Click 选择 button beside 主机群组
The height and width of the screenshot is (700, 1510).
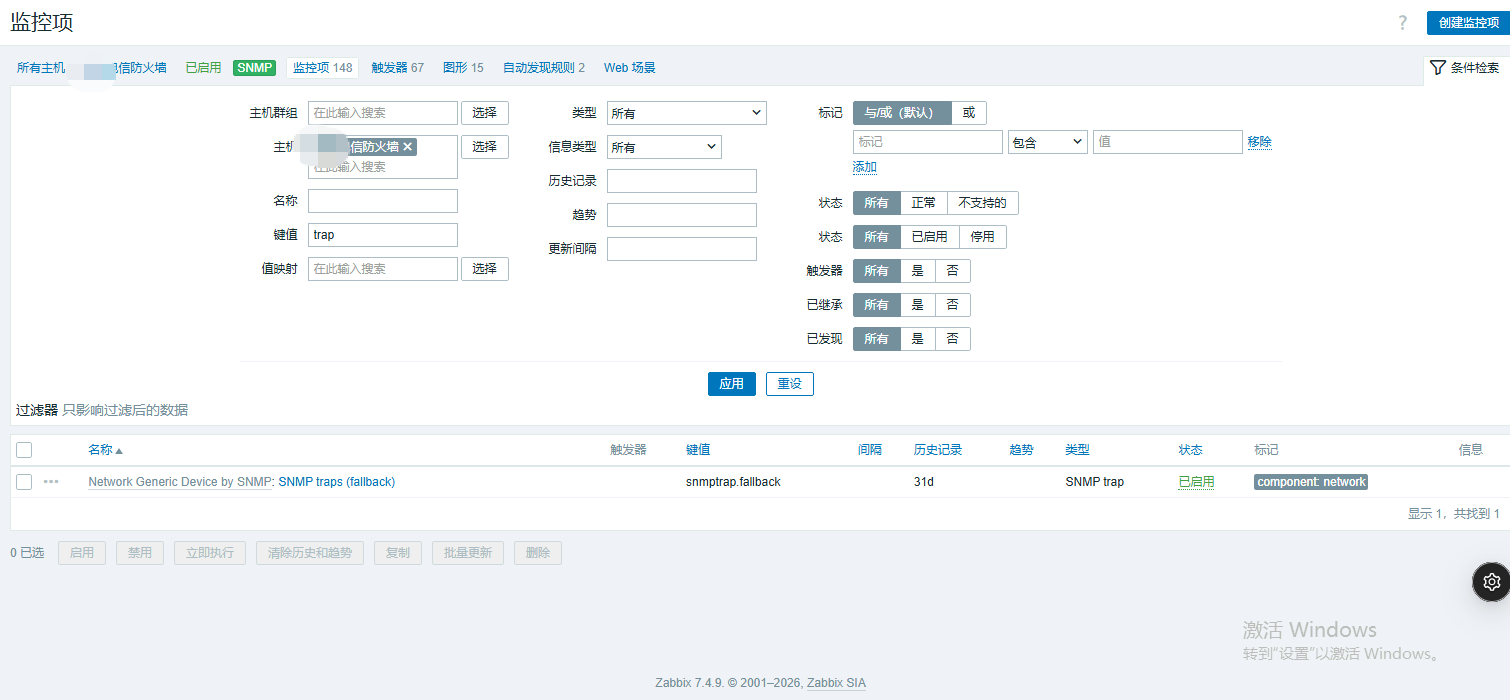coord(485,113)
